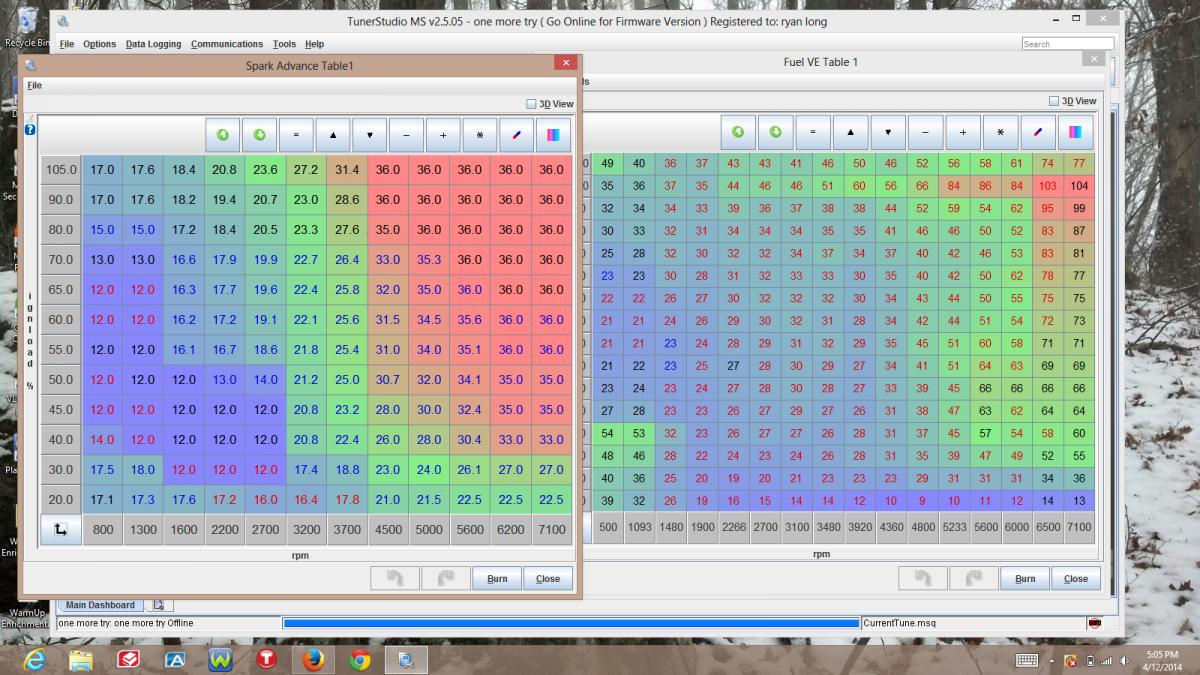Image resolution: width=1200 pixels, height=675 pixels.
Task: Click the asterisk scale button in Spark Advance toolbar
Action: (x=479, y=134)
